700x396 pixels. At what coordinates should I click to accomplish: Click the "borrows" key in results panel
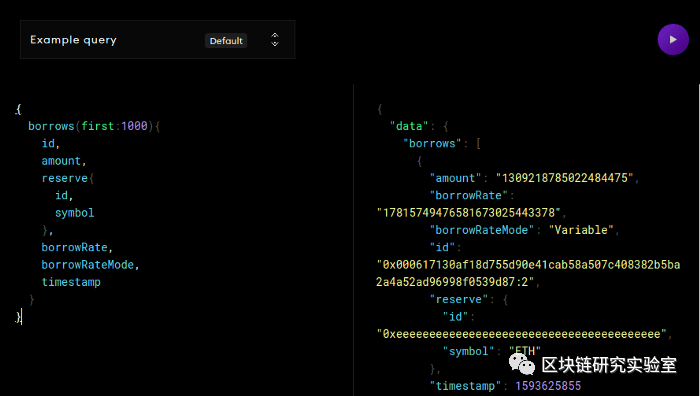click(x=432, y=143)
